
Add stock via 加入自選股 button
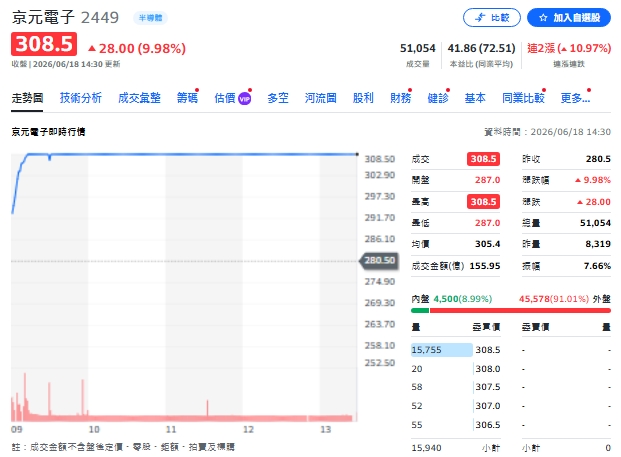tap(569, 18)
